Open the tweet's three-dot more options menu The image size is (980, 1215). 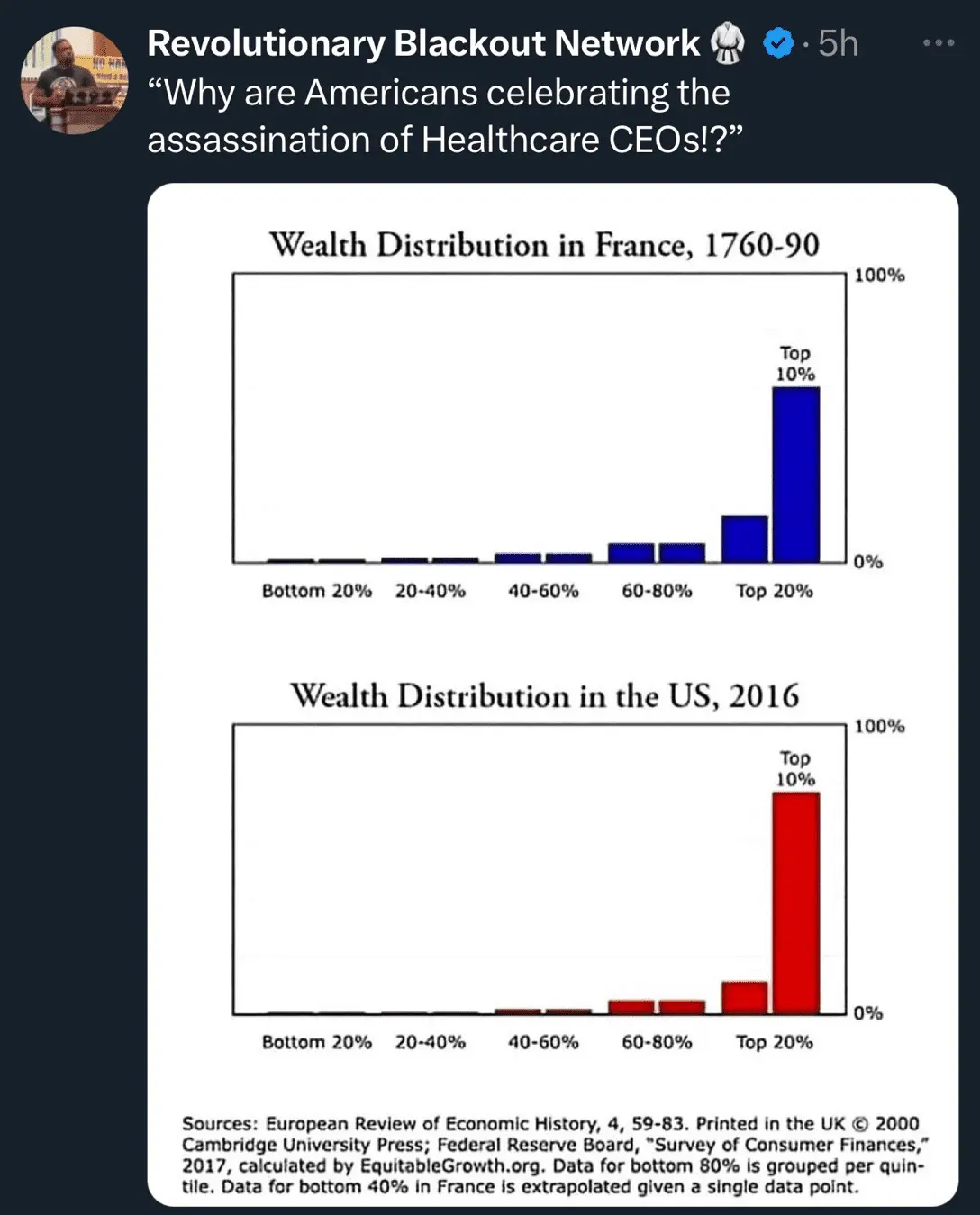click(938, 42)
